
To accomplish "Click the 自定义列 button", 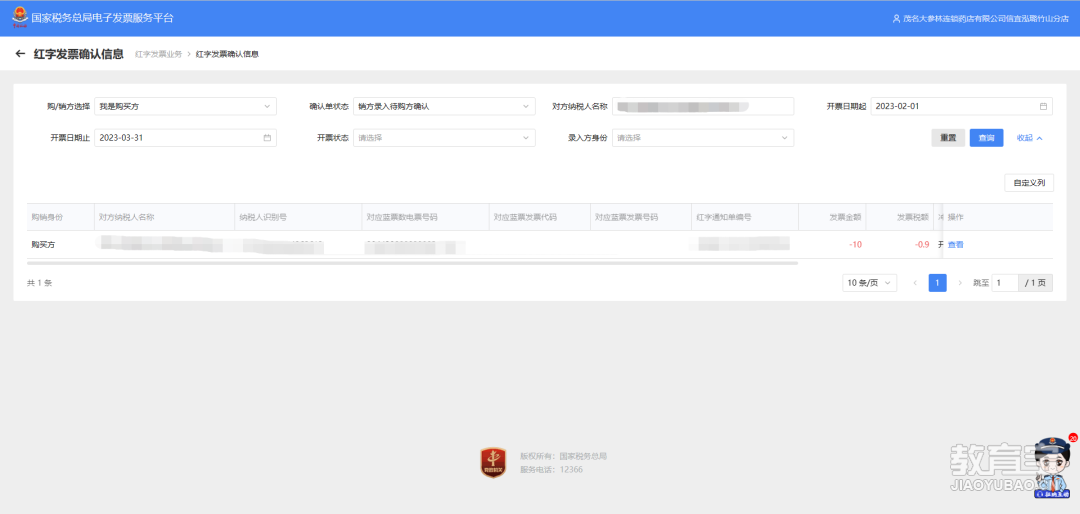I will (x=1029, y=183).
